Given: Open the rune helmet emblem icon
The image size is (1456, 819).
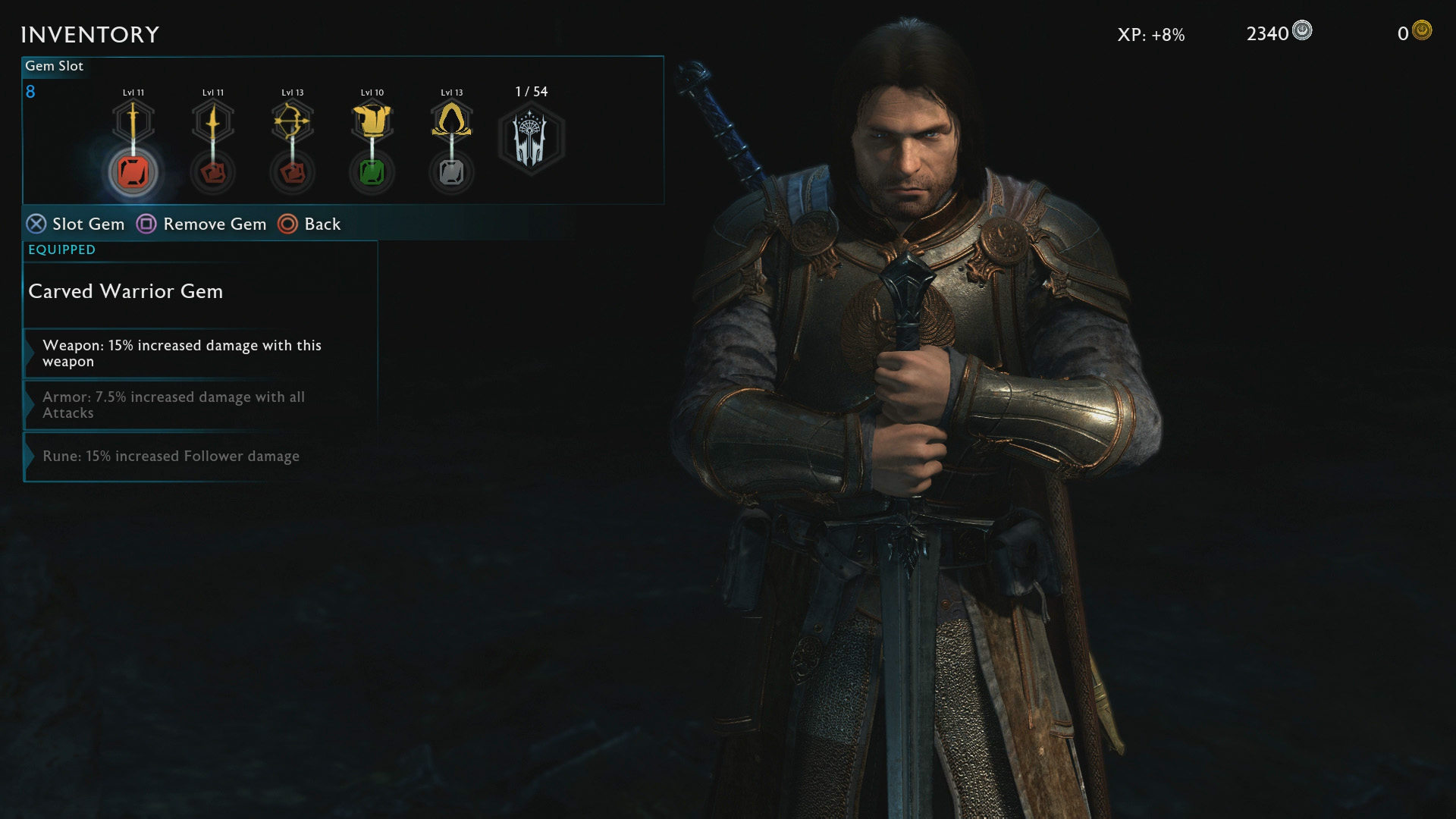Looking at the screenshot, I should point(531,139).
